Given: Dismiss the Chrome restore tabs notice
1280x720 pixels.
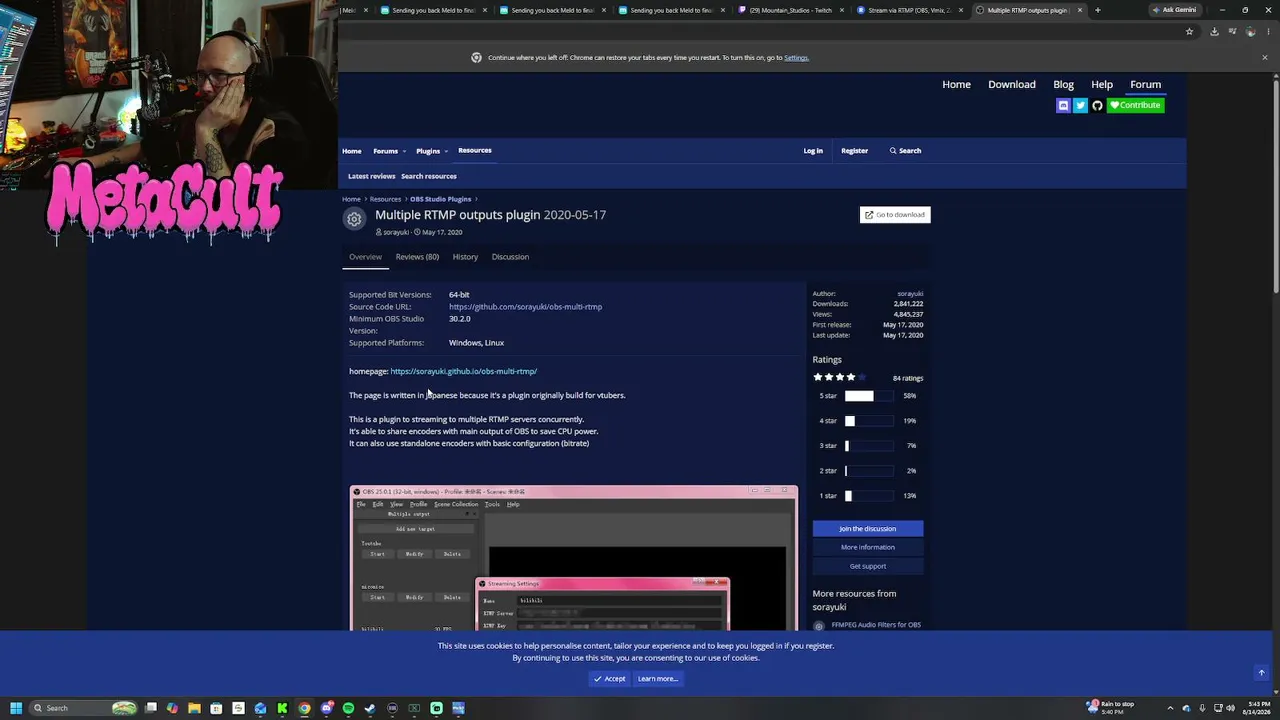Looking at the screenshot, I should click(x=1264, y=57).
